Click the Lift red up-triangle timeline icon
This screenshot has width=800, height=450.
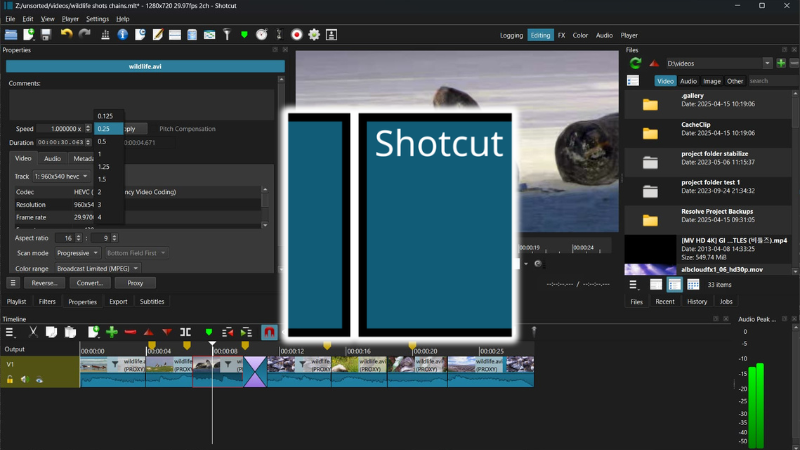tap(148, 332)
